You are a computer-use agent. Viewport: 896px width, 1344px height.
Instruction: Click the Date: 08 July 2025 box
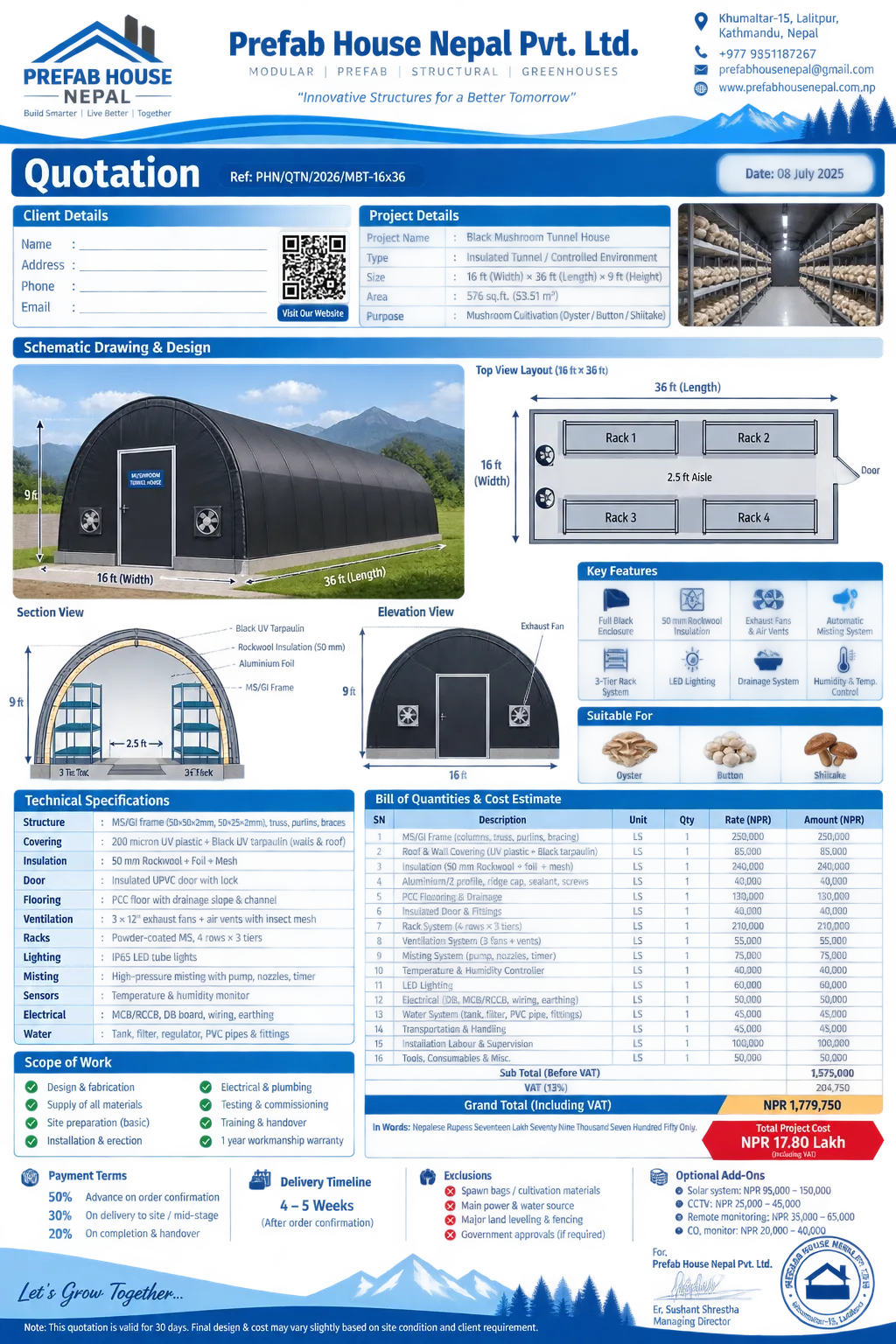794,173
